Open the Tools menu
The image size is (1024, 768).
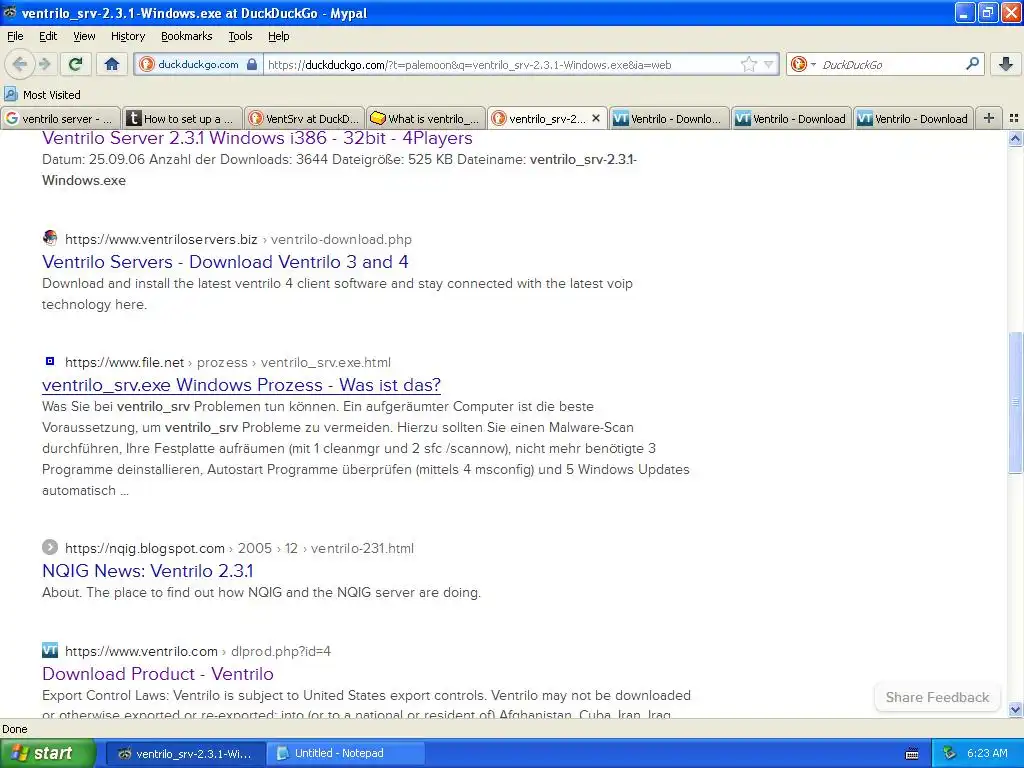click(240, 36)
